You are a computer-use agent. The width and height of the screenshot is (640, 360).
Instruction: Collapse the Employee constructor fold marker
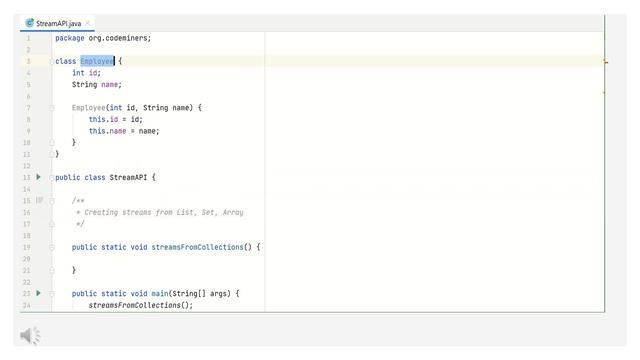tap(52, 108)
